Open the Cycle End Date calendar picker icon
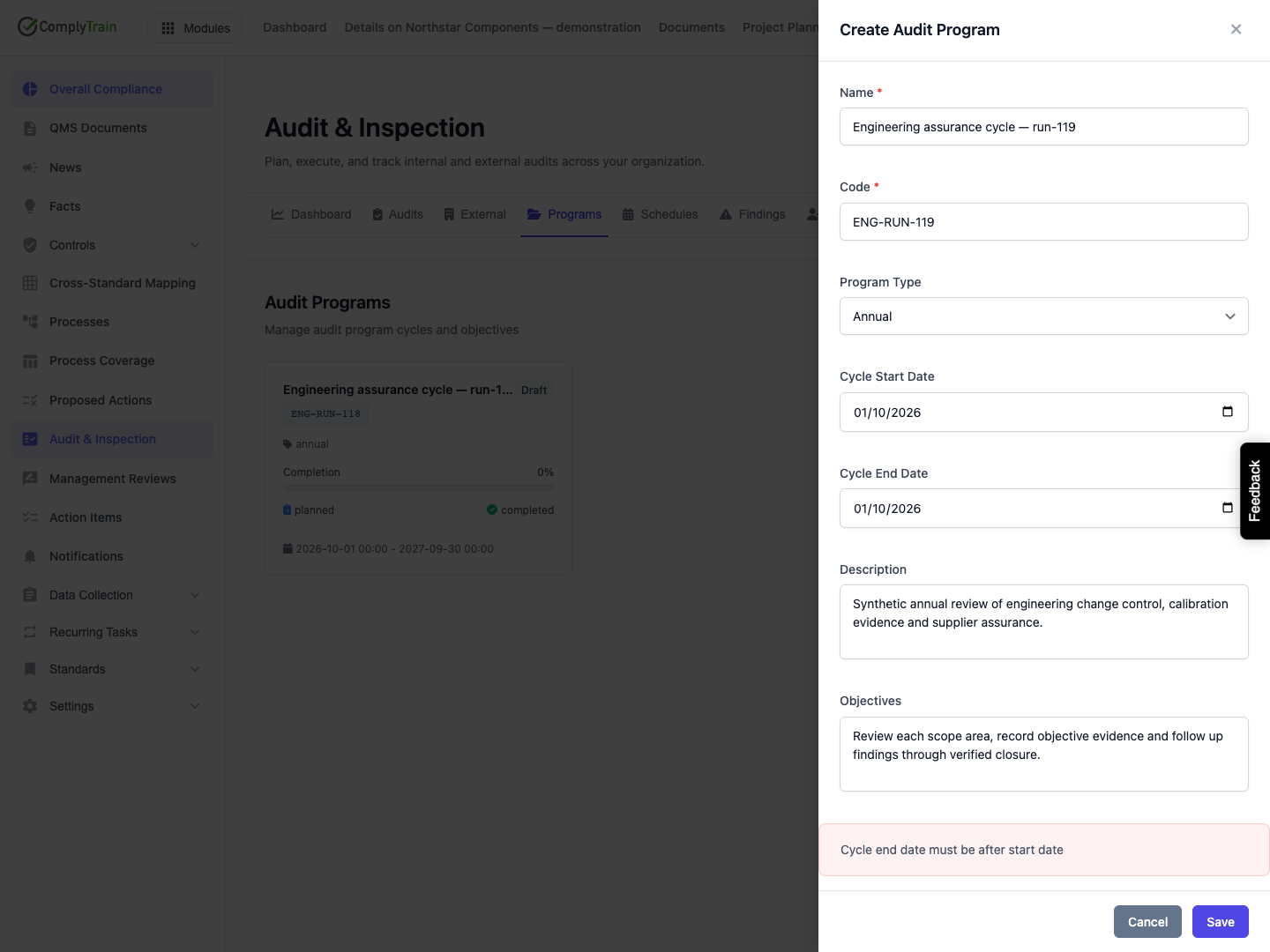 click(x=1228, y=508)
